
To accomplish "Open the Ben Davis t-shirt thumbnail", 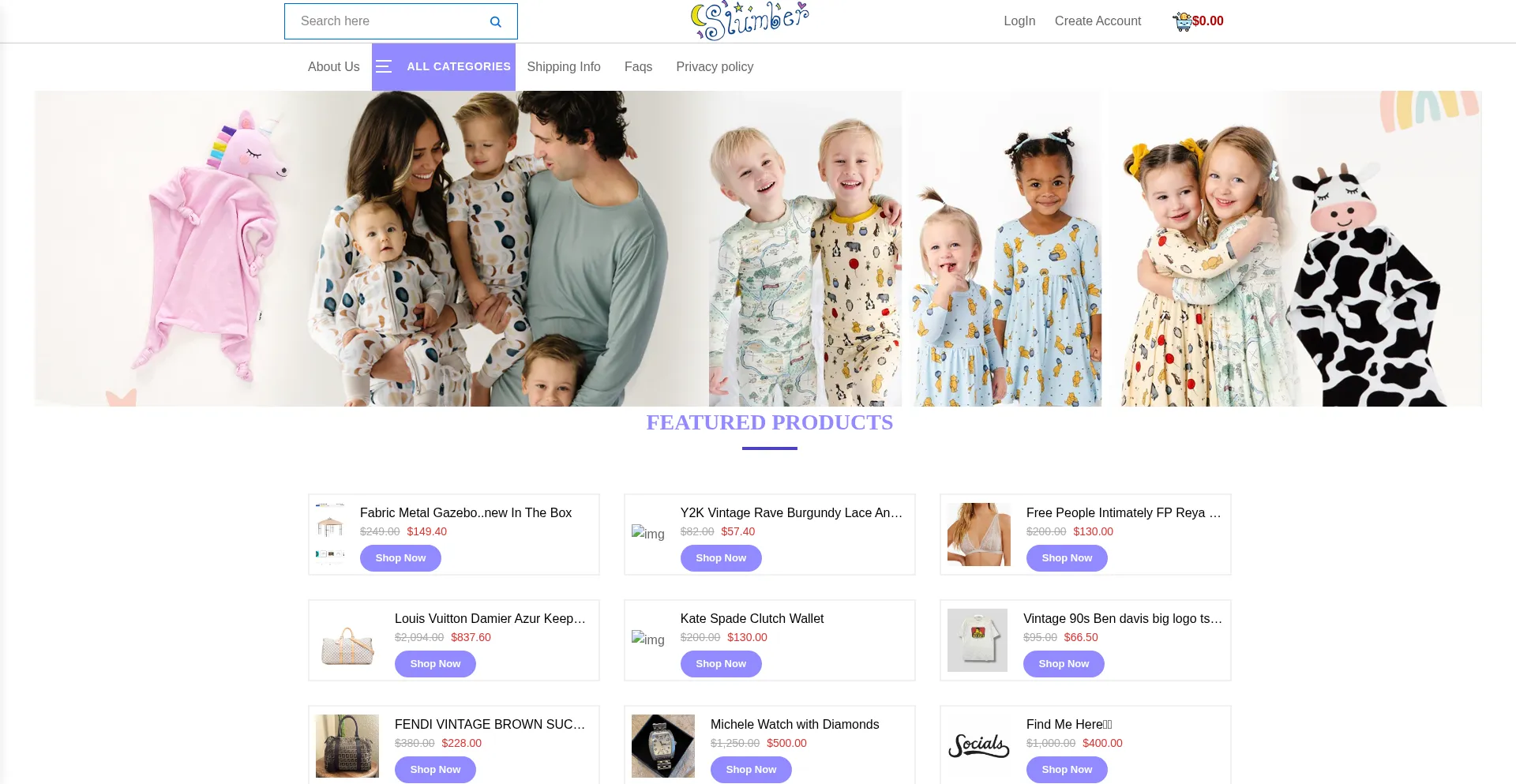I will [978, 640].
